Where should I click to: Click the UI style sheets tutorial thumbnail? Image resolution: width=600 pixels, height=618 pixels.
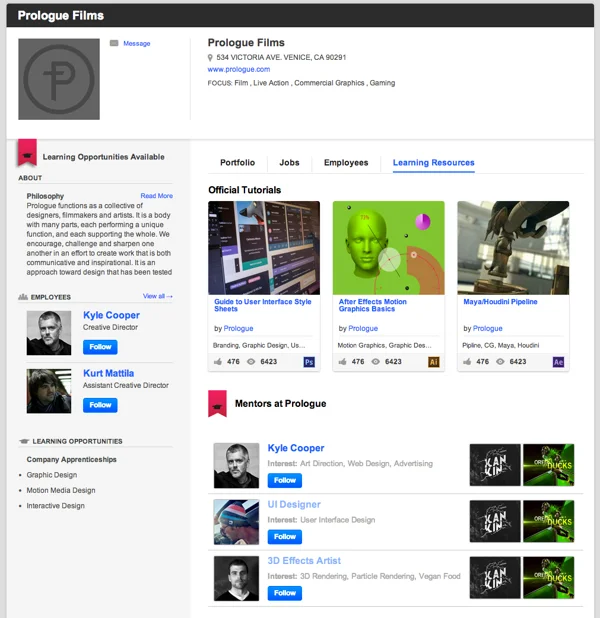coord(264,248)
